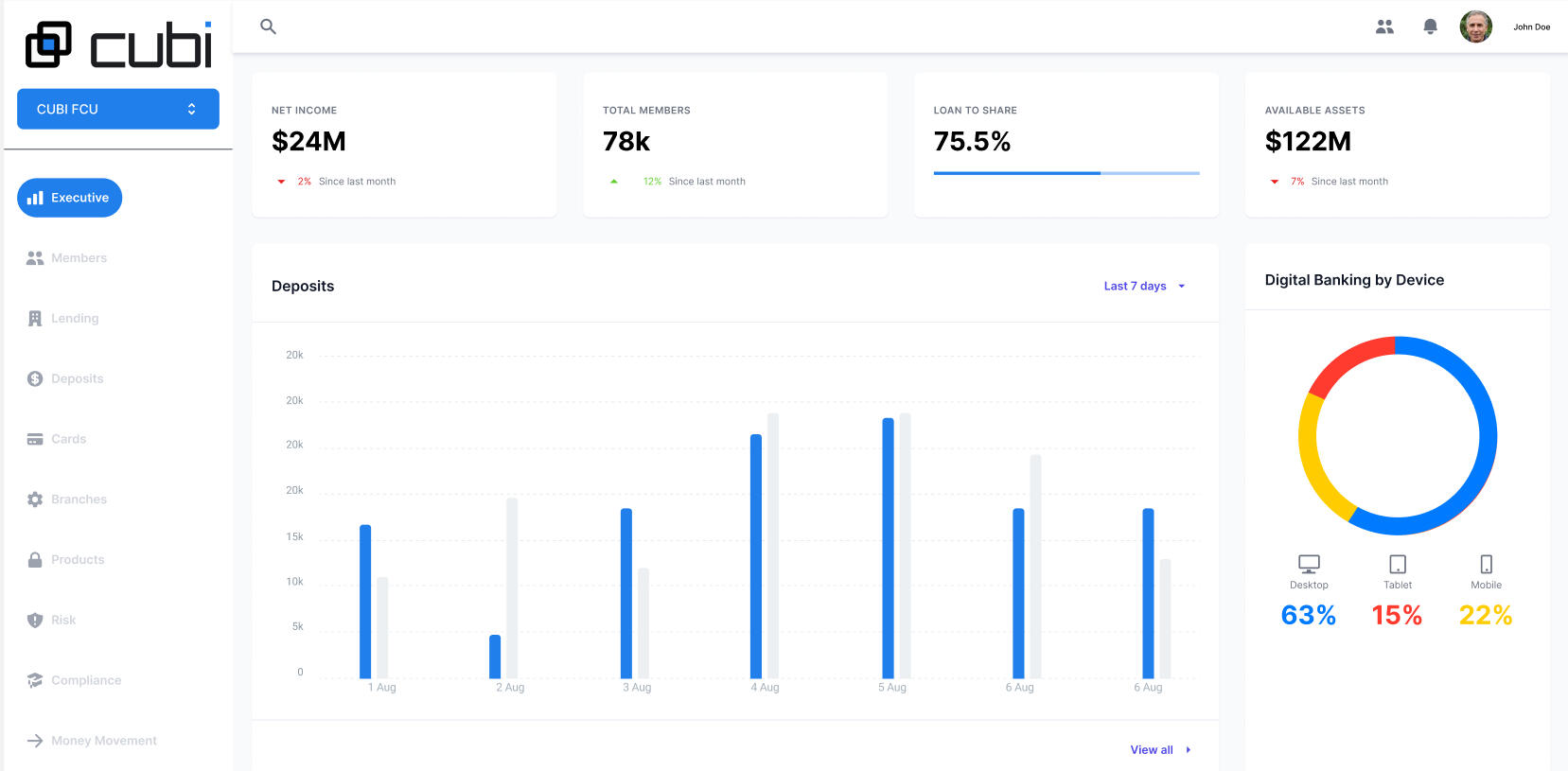Screen dimensions: 1568x771
Task: Click the Loan to Share progress bar
Action: tap(1066, 173)
